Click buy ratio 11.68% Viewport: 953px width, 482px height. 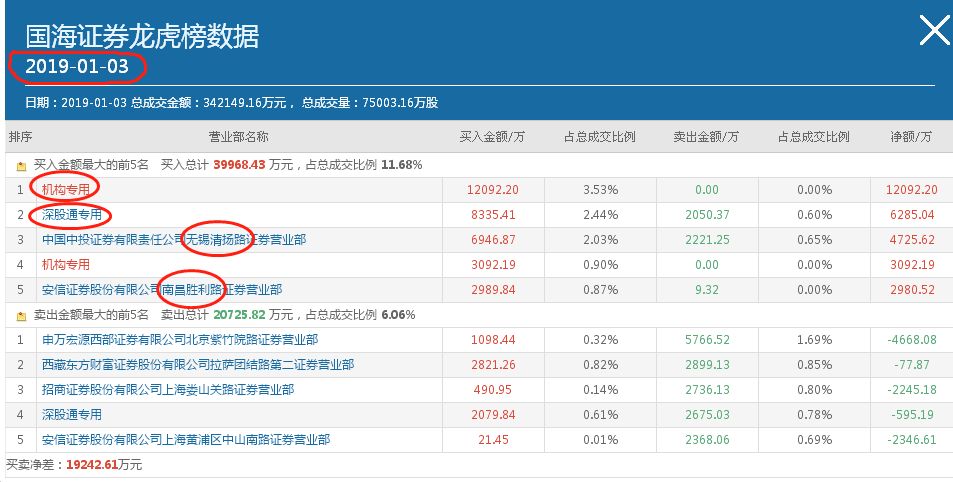[402, 165]
